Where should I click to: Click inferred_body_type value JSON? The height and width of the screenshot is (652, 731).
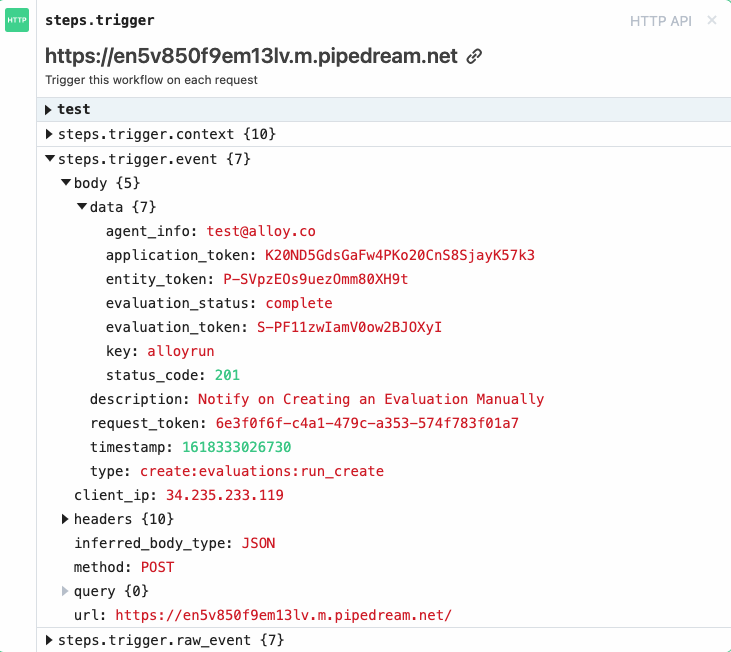point(258,543)
